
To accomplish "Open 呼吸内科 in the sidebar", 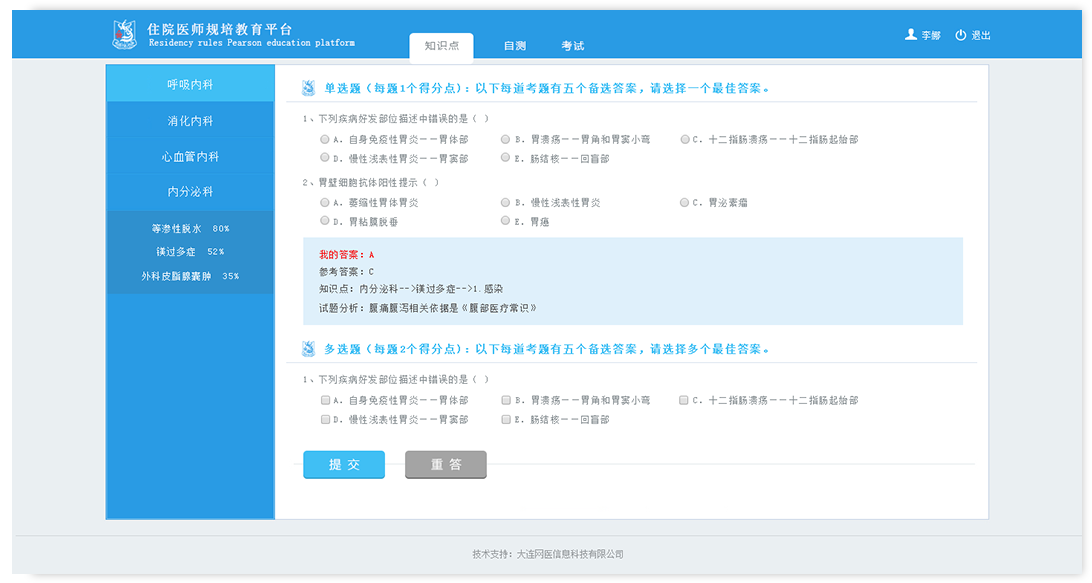I will point(190,84).
